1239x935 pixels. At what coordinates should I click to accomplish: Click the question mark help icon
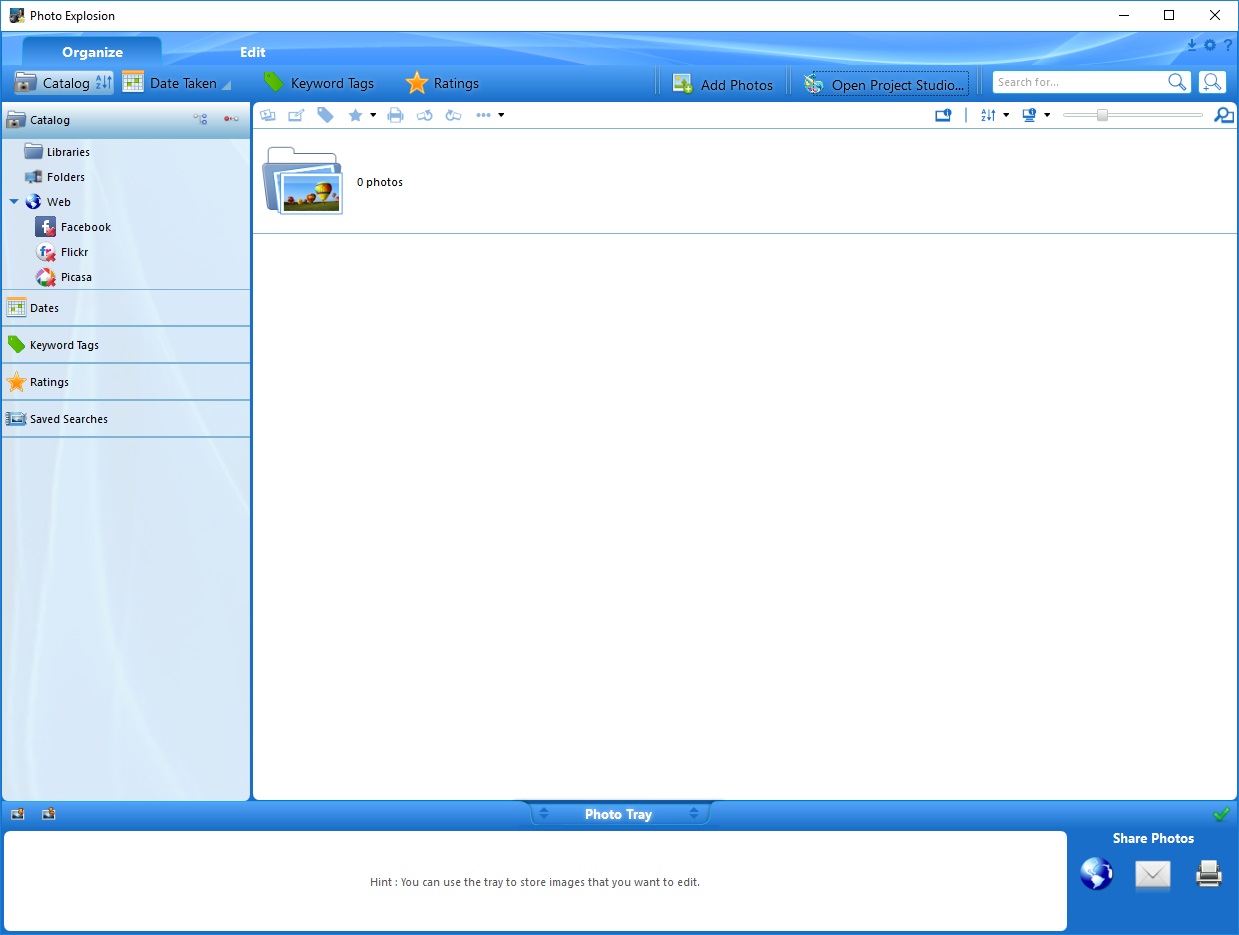tap(1228, 45)
